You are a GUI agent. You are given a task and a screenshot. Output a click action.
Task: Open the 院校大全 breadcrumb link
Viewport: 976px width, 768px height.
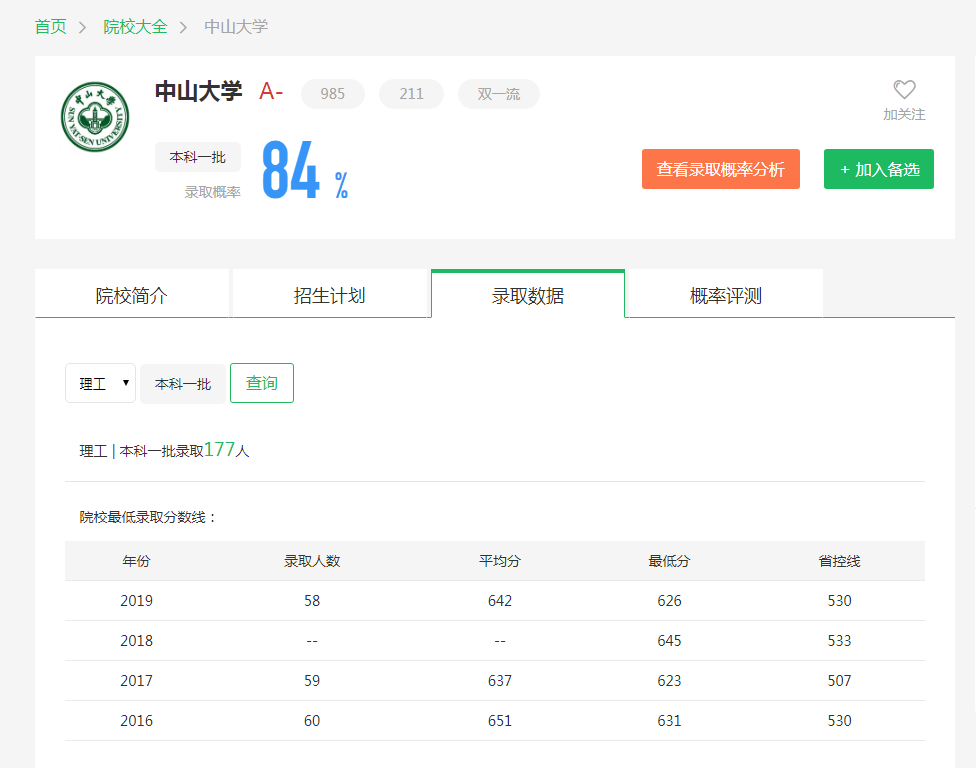tap(135, 27)
